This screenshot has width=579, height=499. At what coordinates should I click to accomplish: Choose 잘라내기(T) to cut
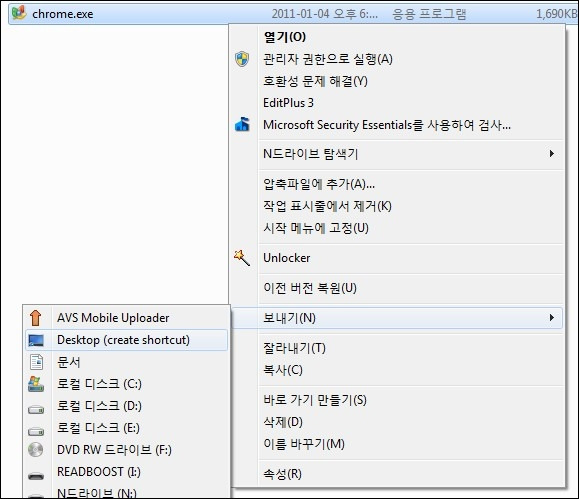397,348
